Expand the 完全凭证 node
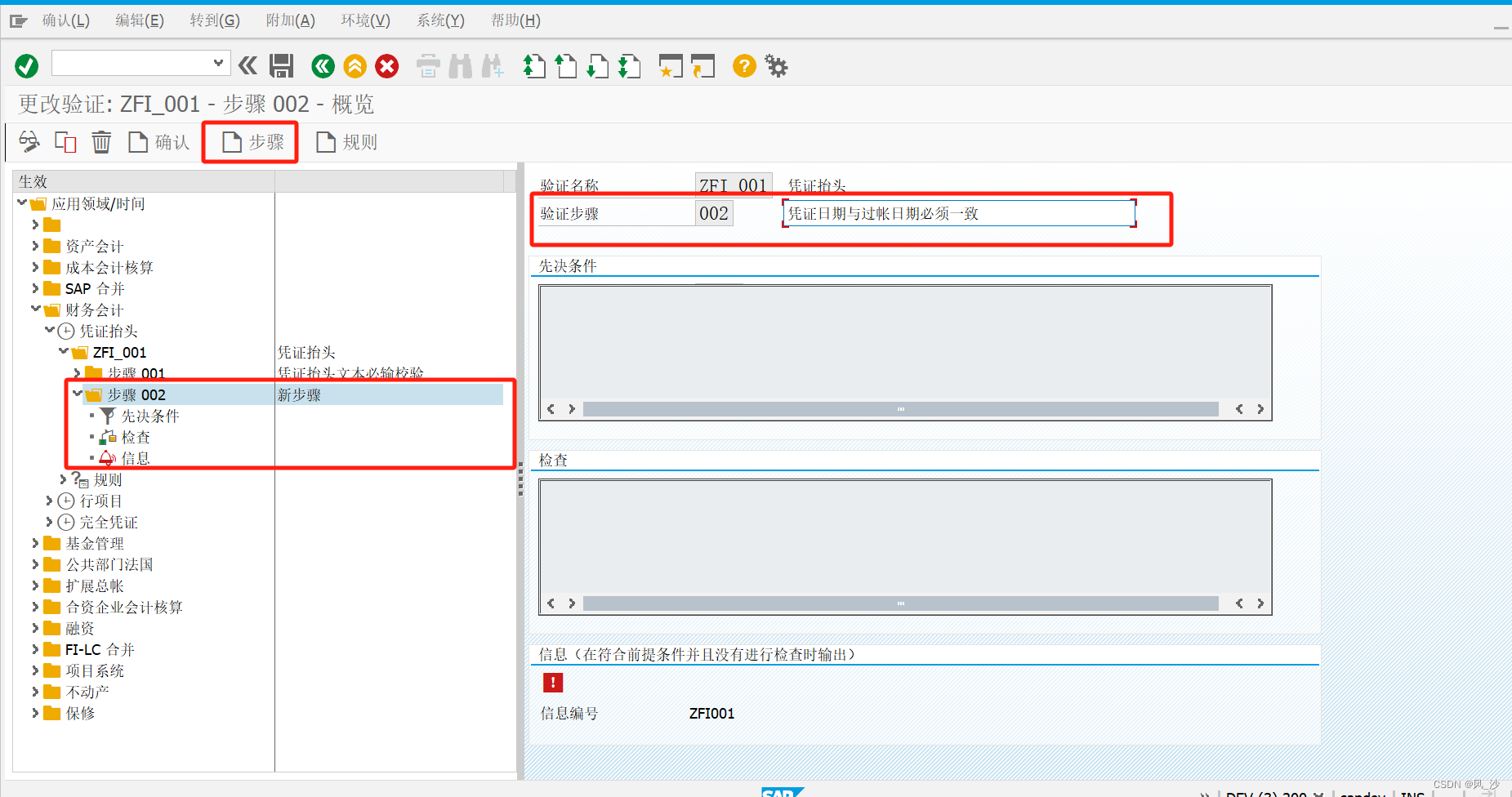The width and height of the screenshot is (1512, 797). tap(49, 521)
